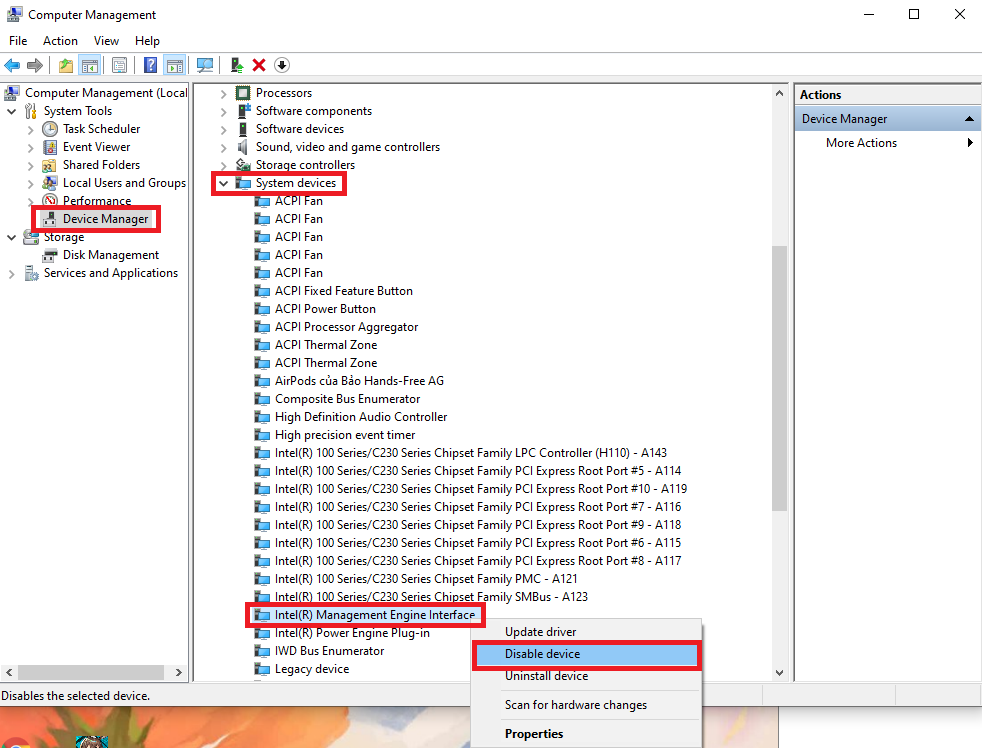Viewport: 982px width, 749px height.
Task: Click the System devices folder icon
Action: pyautogui.click(x=243, y=183)
